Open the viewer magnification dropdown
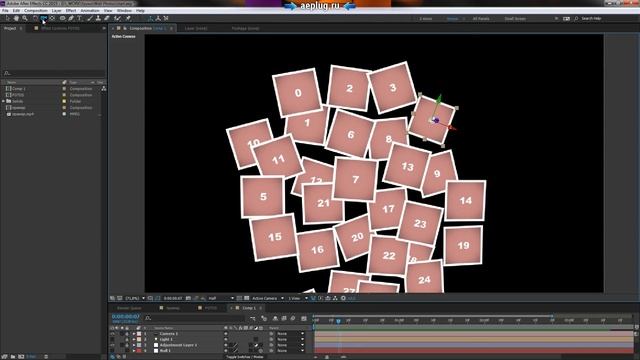 pyautogui.click(x=135, y=298)
